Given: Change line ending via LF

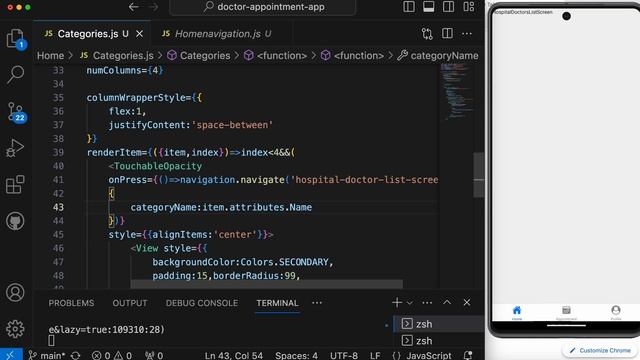Looking at the screenshot, I should 375,355.
